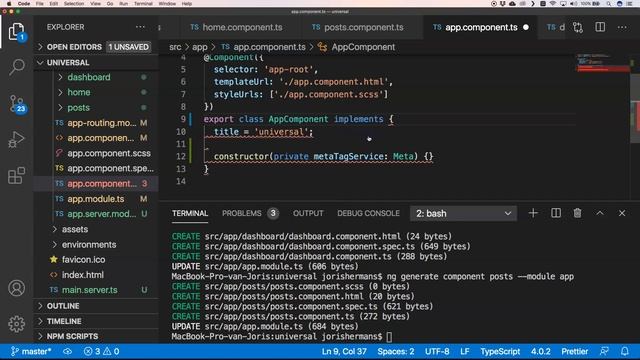Open editor more actions ellipsis

(x=622, y=27)
